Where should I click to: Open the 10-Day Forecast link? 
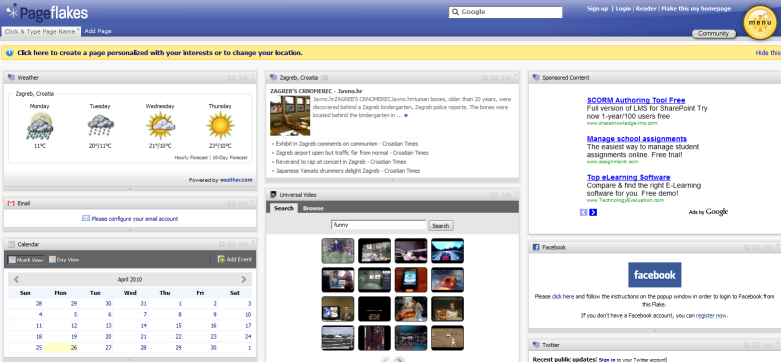[x=230, y=157]
